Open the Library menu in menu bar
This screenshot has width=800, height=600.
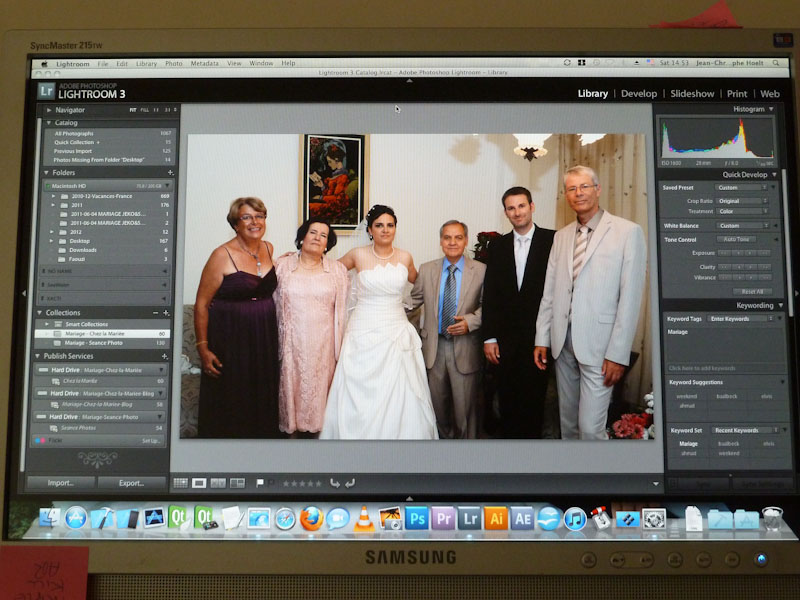click(x=146, y=64)
